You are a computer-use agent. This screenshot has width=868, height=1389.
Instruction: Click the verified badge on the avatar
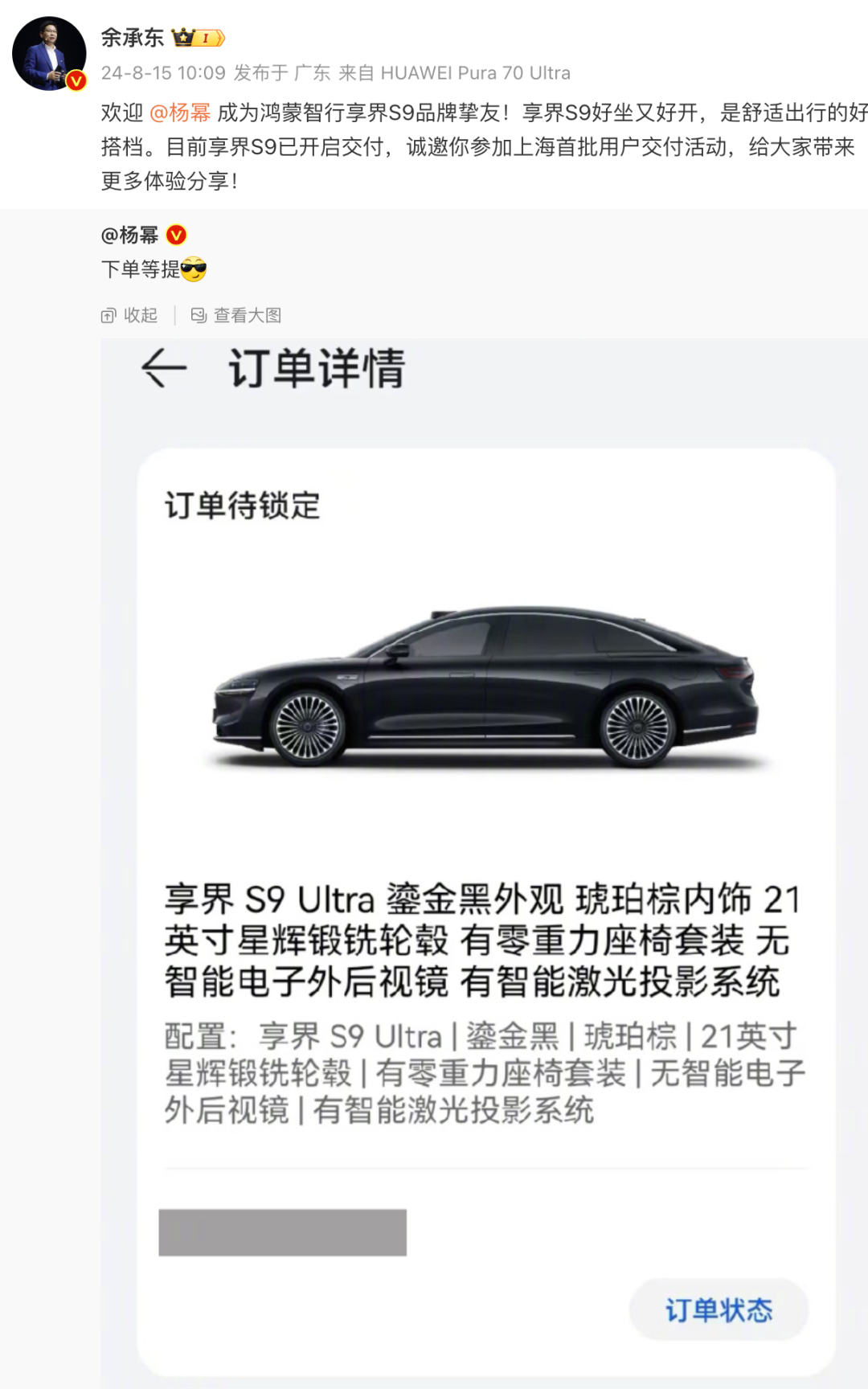(x=76, y=80)
